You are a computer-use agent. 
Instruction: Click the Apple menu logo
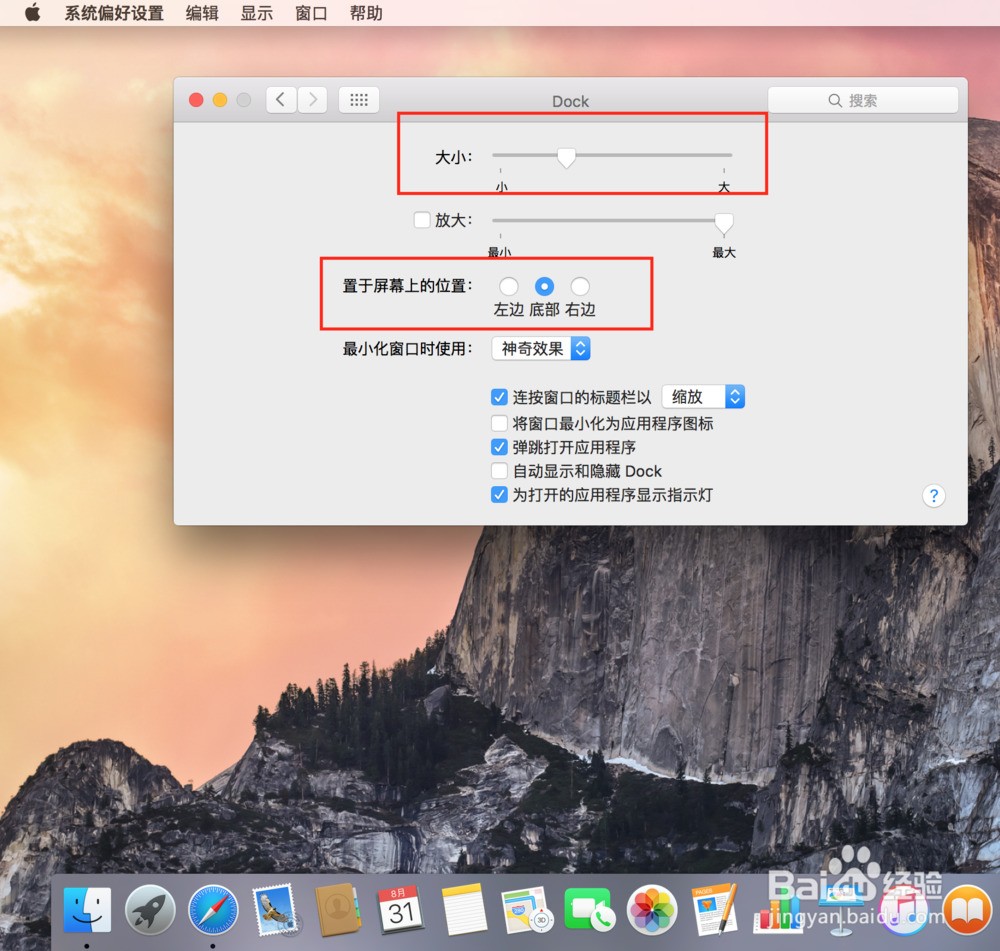coord(33,12)
